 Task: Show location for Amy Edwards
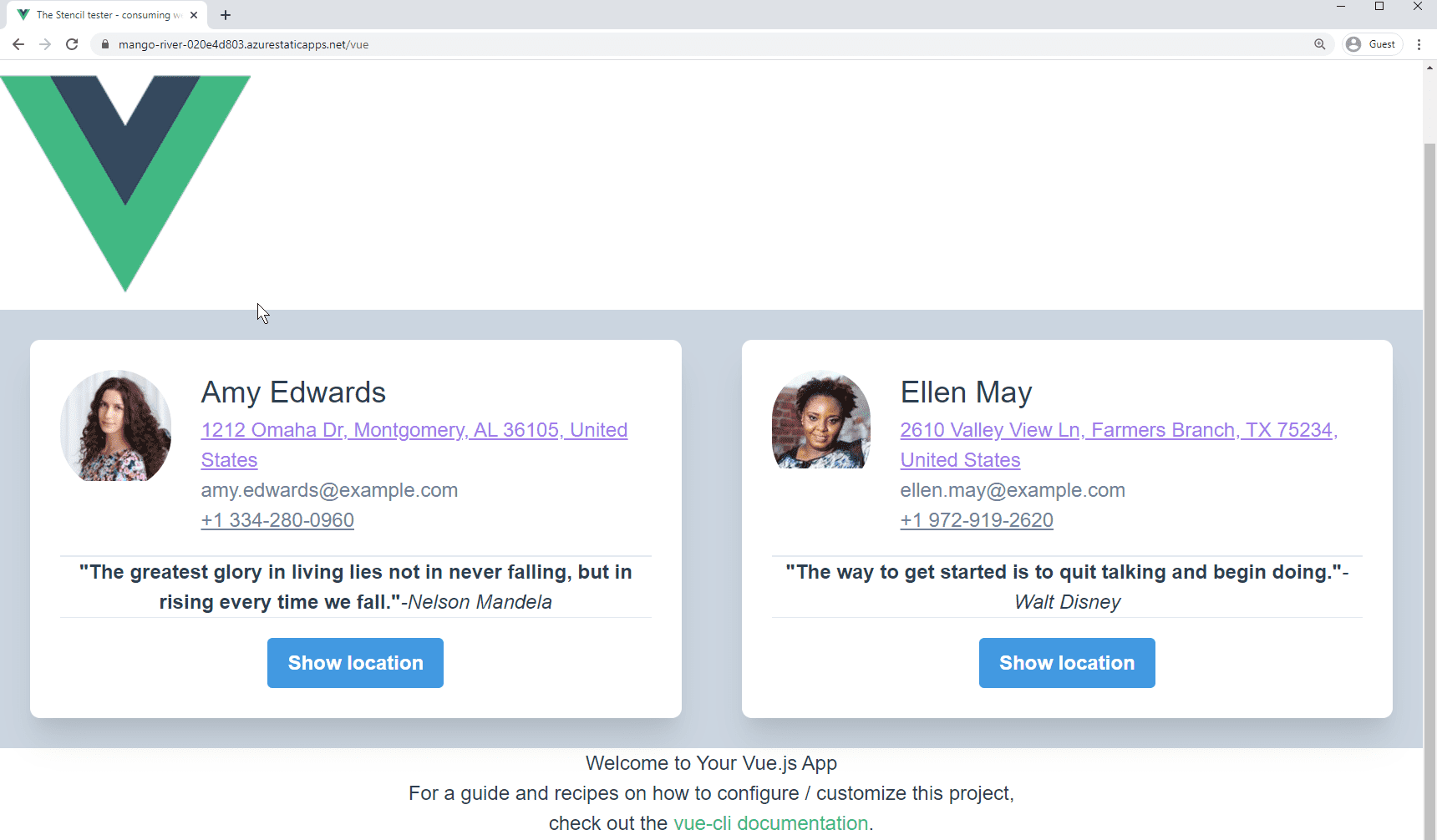pyautogui.click(x=355, y=663)
